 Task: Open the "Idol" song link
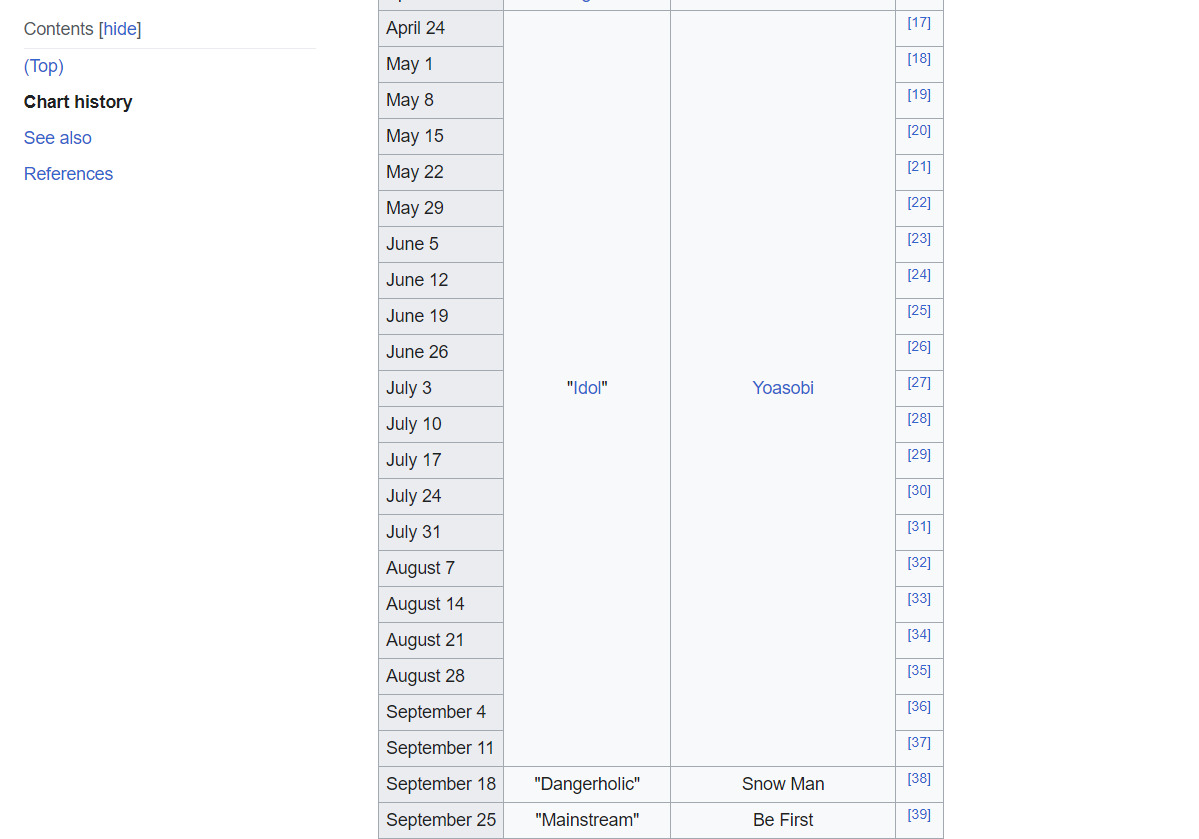point(587,388)
